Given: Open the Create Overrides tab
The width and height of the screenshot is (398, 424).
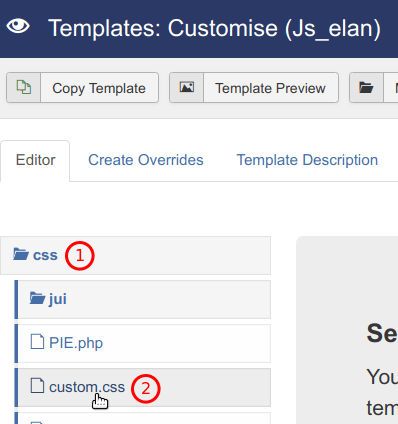Looking at the screenshot, I should [146, 160].
